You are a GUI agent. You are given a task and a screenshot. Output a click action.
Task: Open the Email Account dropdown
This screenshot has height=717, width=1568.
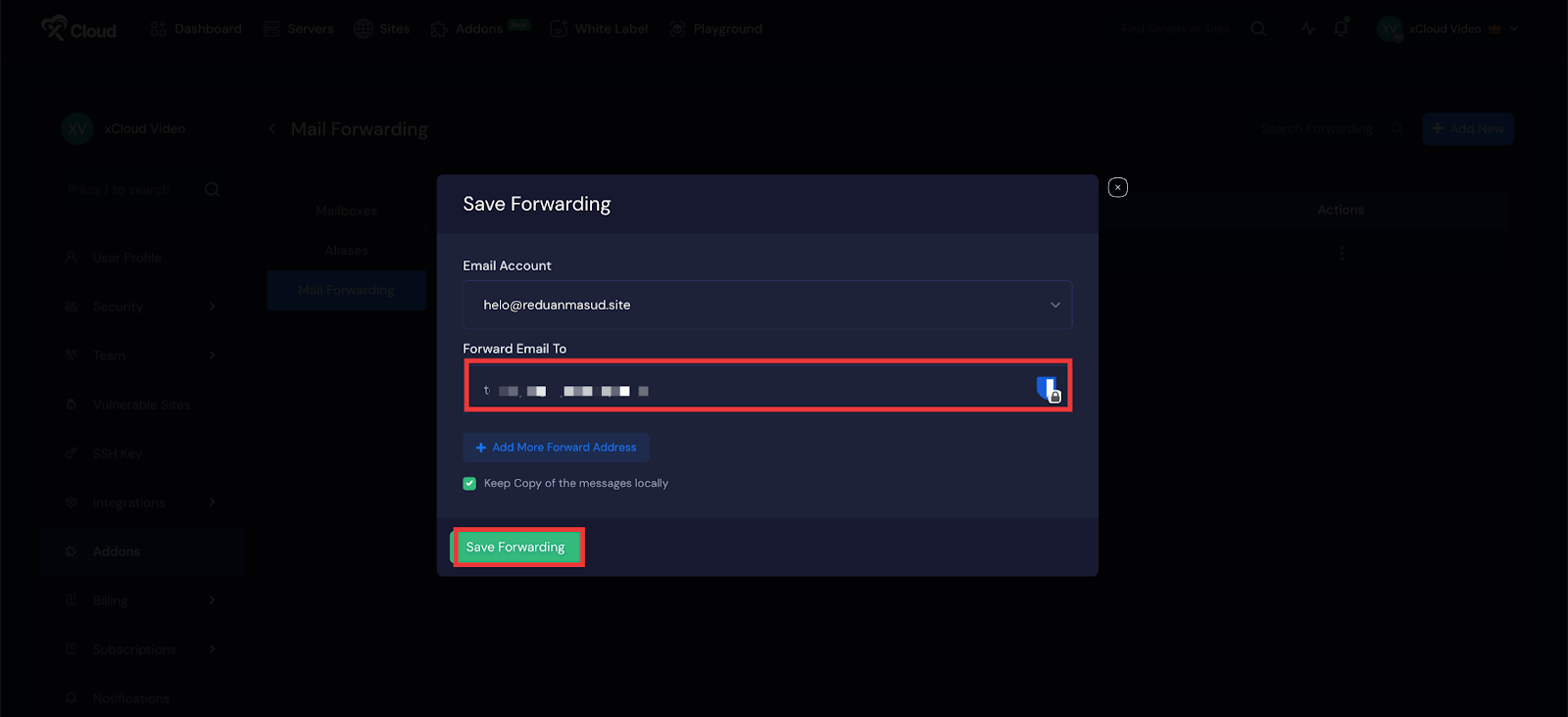[766, 305]
